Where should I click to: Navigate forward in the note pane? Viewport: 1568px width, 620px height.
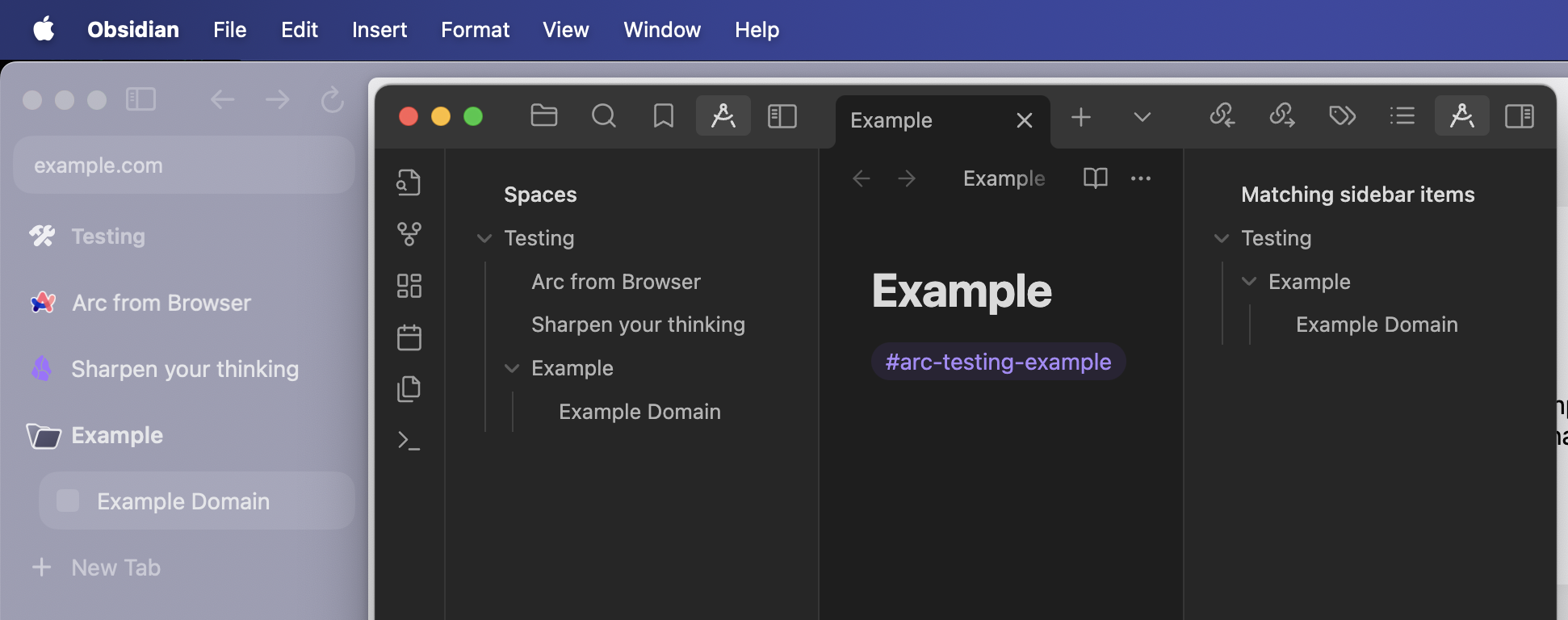click(907, 178)
